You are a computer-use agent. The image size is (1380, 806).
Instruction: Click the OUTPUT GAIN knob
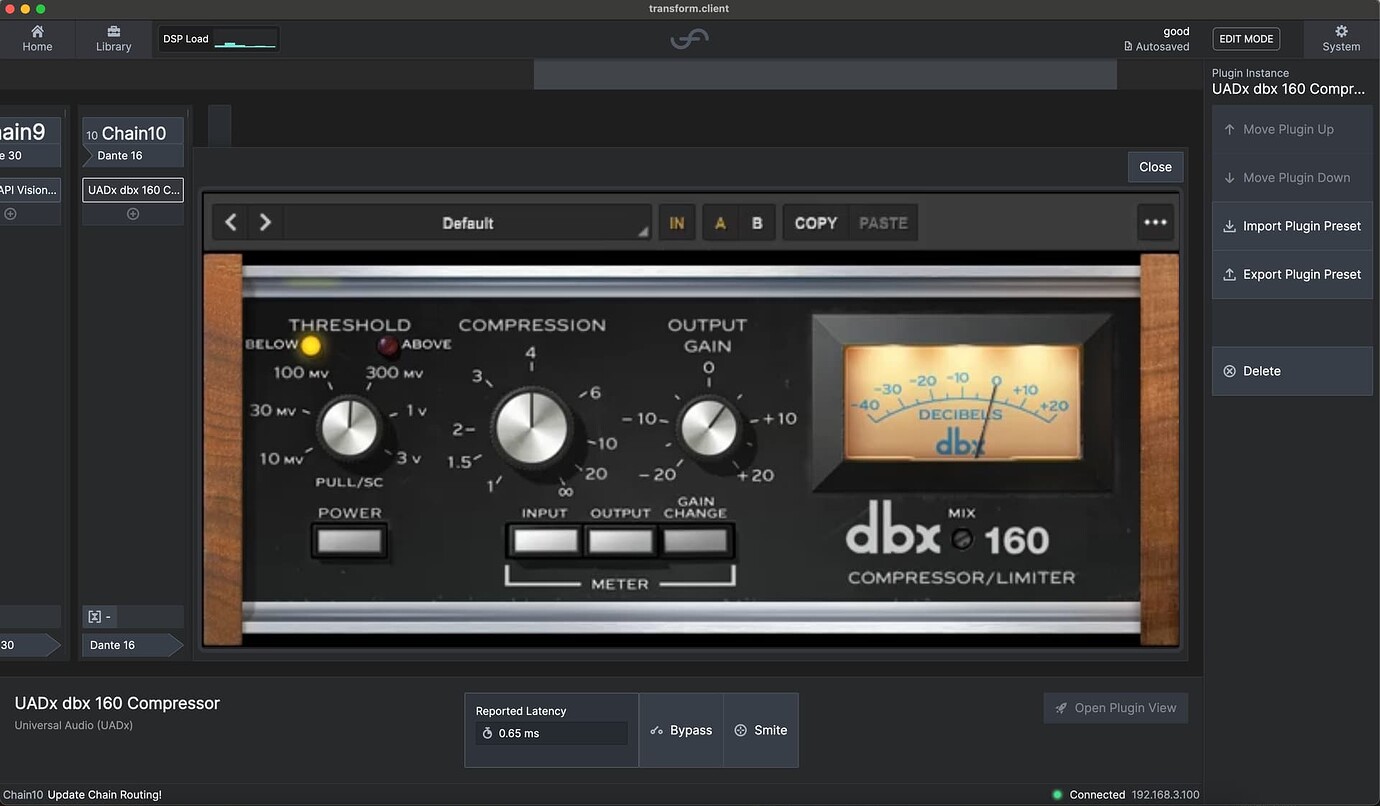pyautogui.click(x=708, y=427)
